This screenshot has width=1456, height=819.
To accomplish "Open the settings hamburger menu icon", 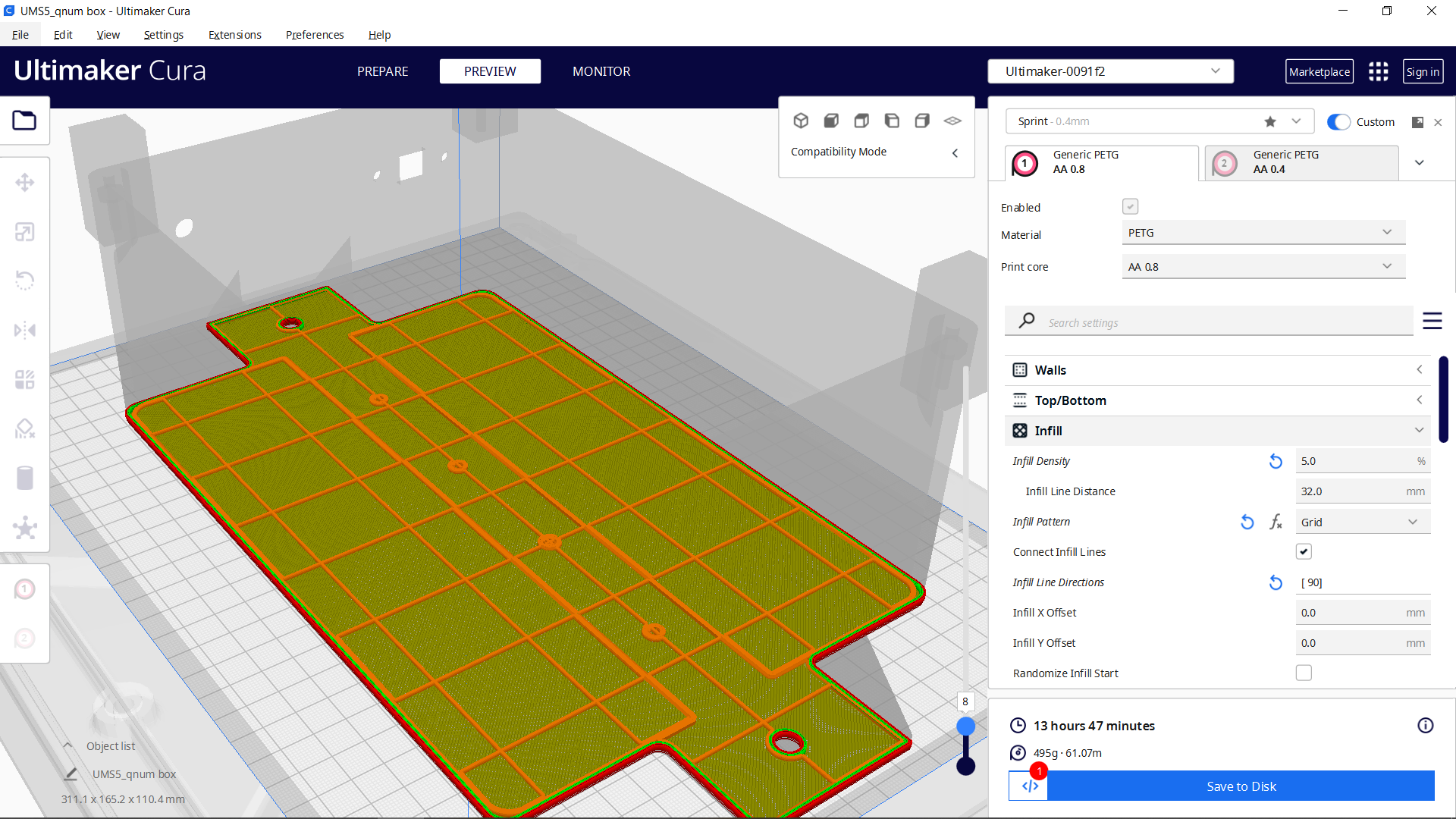I will pos(1432,321).
